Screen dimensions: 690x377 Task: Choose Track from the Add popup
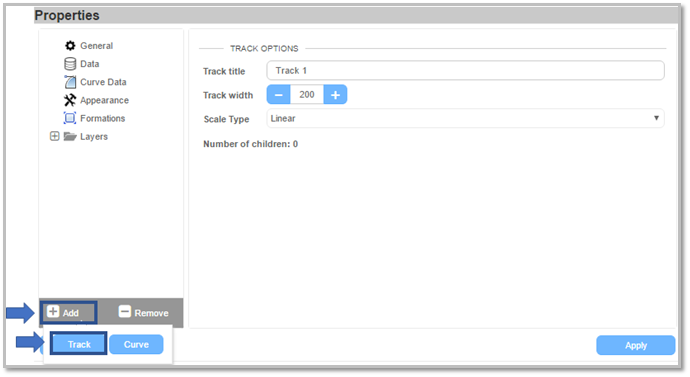[x=79, y=344]
